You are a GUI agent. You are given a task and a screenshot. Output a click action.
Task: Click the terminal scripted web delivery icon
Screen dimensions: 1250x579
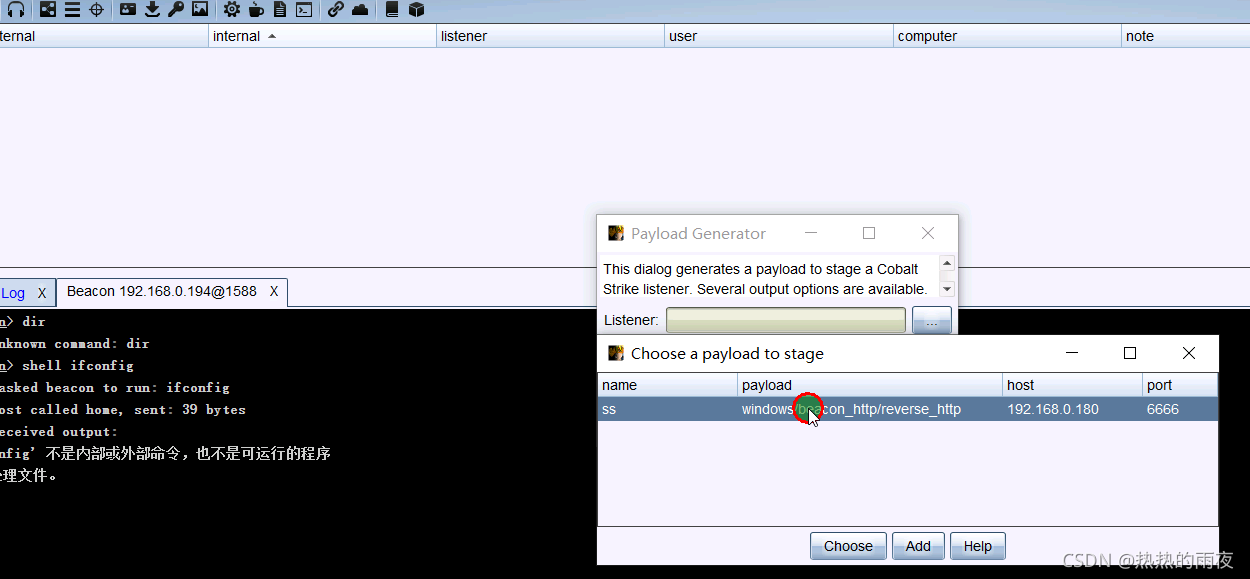click(304, 10)
